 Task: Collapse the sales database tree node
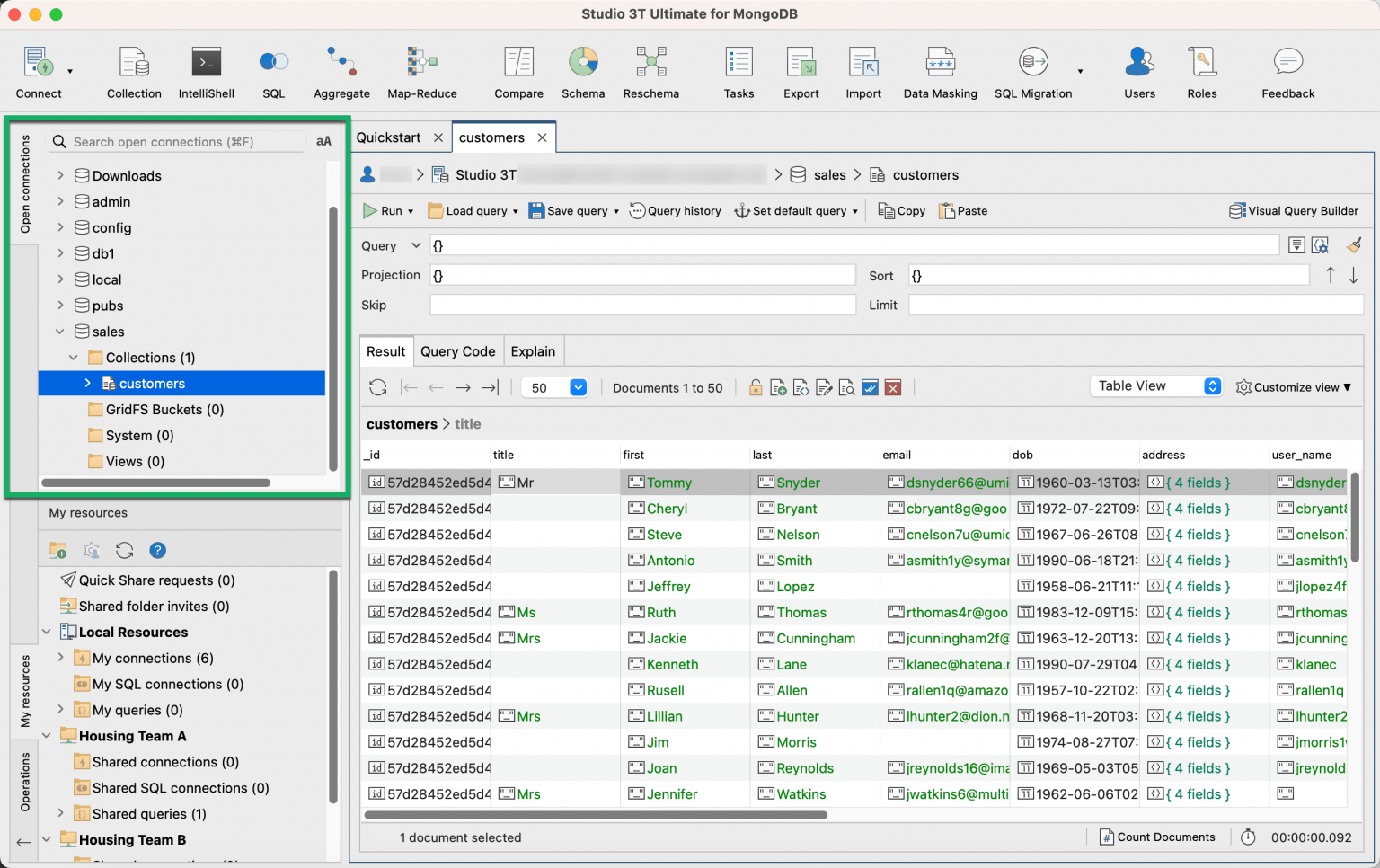coord(59,332)
